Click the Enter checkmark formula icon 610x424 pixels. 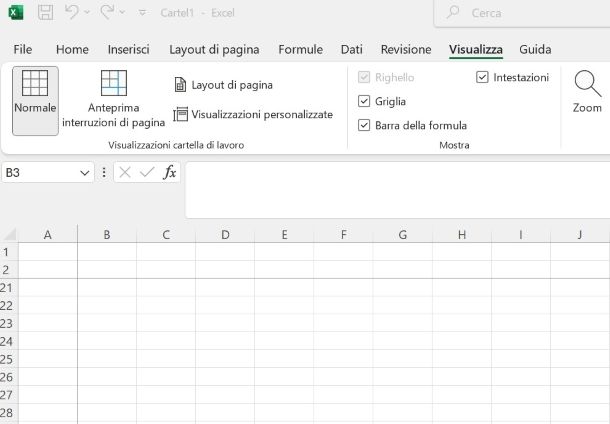pyautogui.click(x=147, y=172)
